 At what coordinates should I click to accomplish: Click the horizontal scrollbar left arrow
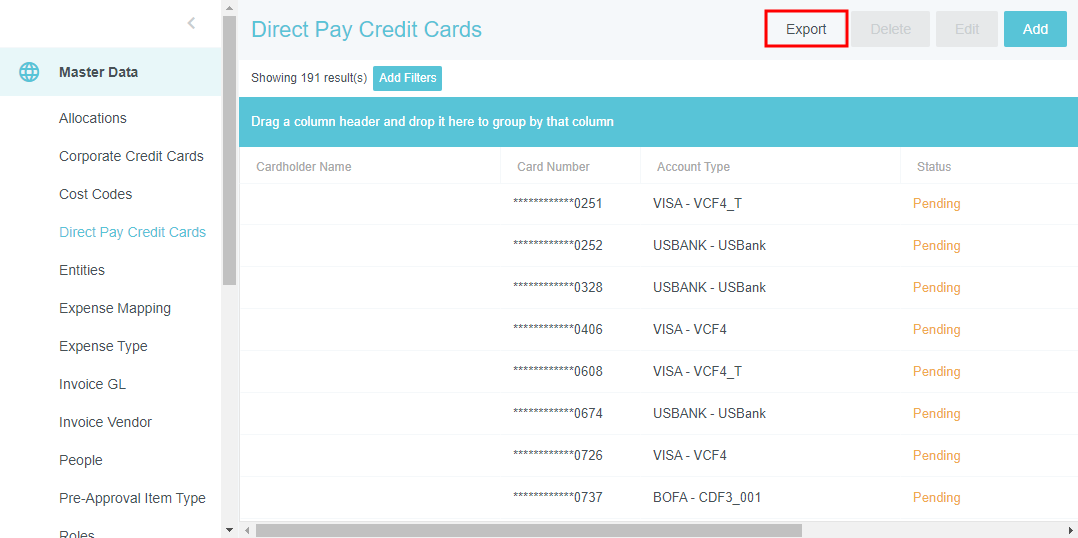[x=248, y=530]
